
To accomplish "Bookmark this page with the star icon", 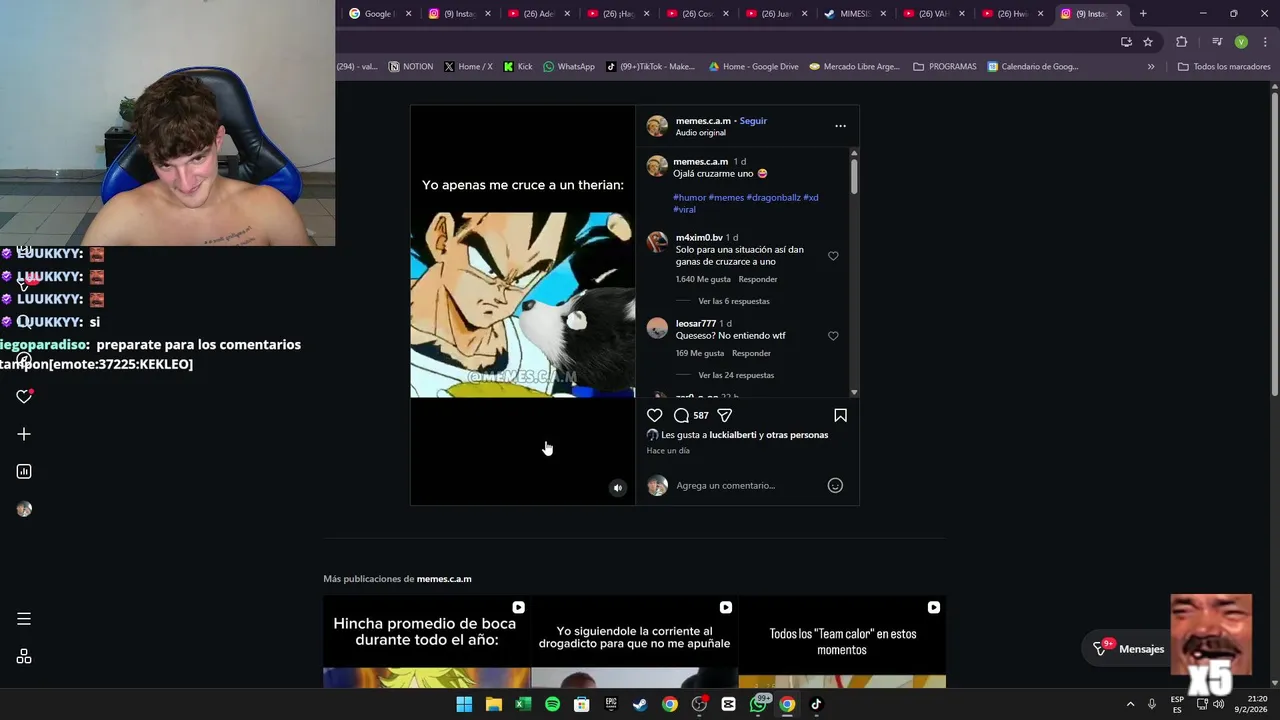I will 1148,42.
